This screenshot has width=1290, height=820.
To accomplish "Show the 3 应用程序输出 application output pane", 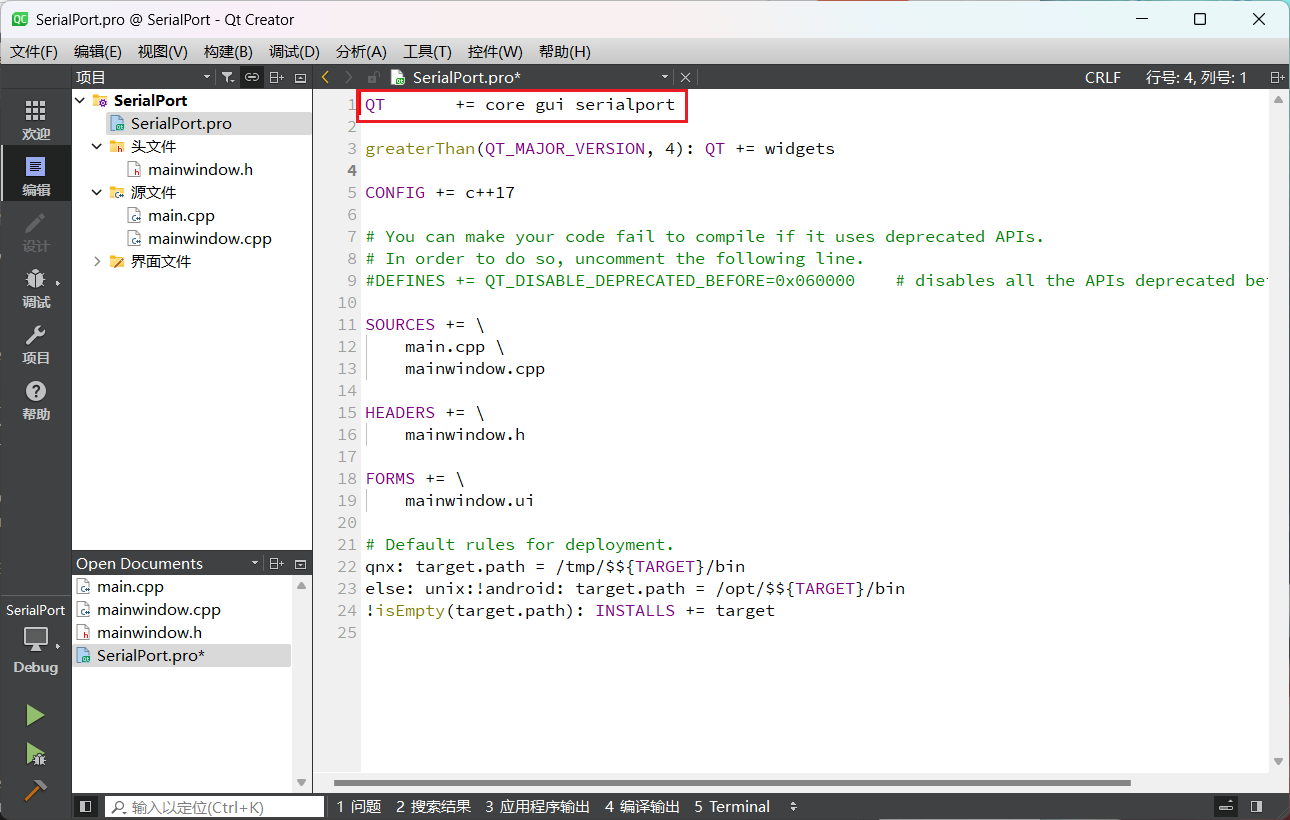I will (537, 806).
